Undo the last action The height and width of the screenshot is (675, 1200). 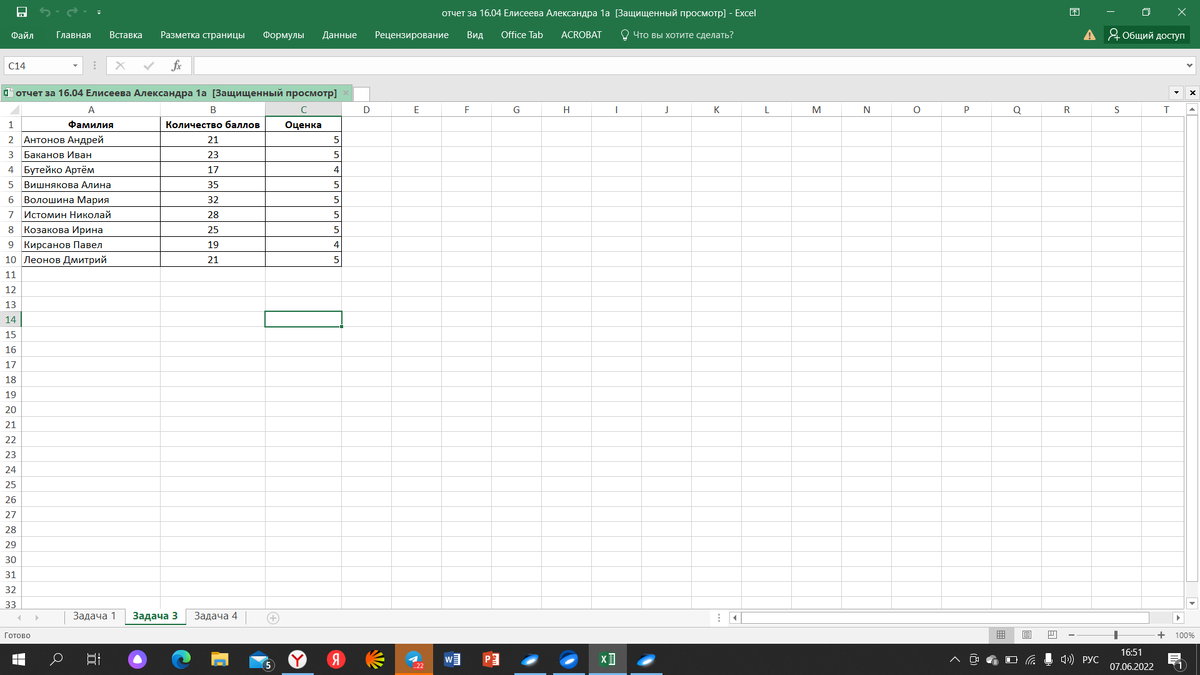(x=45, y=12)
